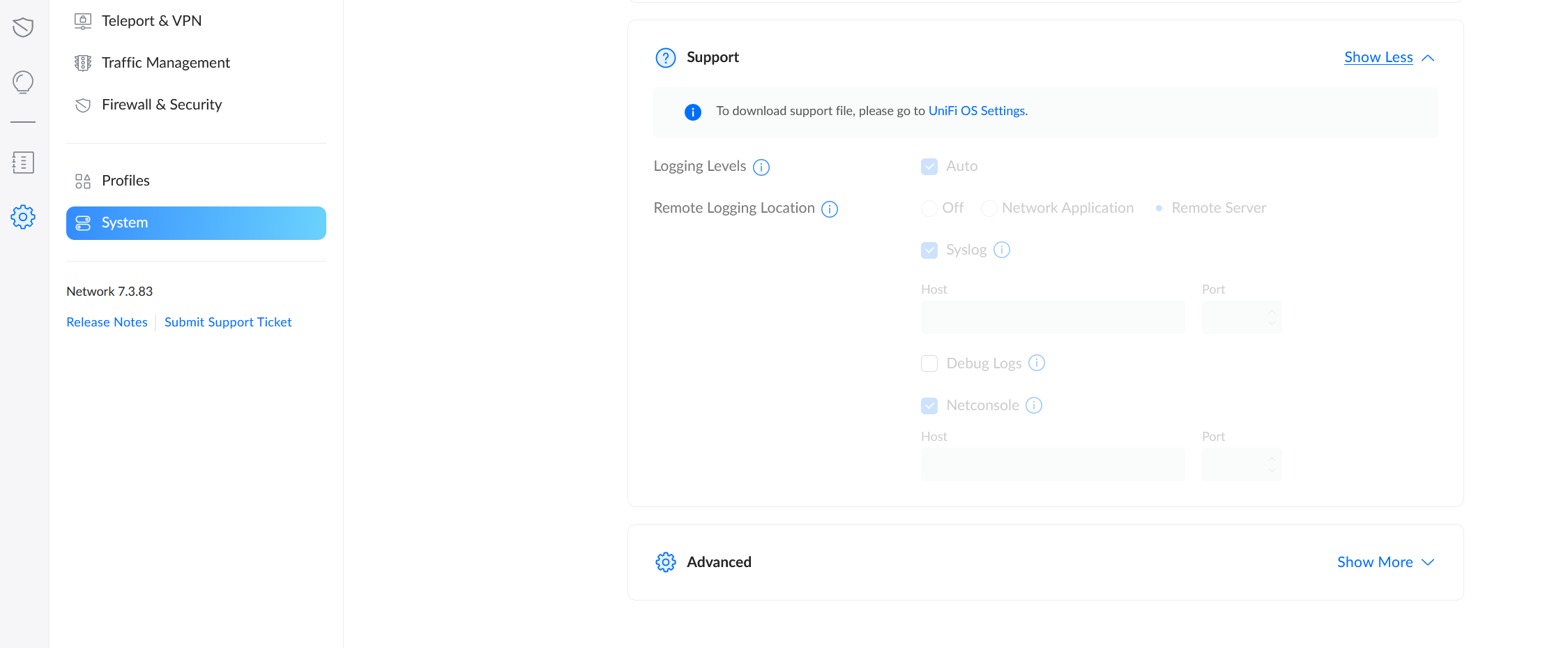1568x648 pixels.
Task: Select the Network Application radio option
Action: point(989,209)
